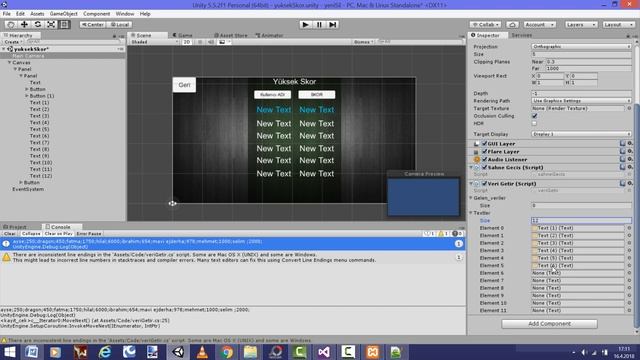Select the Rotate tool in the toolbar
This screenshot has height=360, width=640.
38,24
